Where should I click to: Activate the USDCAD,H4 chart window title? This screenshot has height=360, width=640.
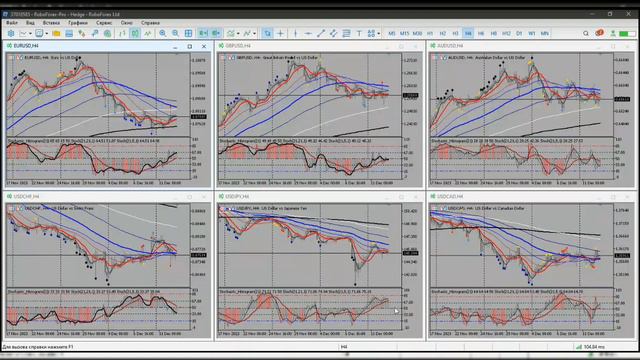point(450,196)
